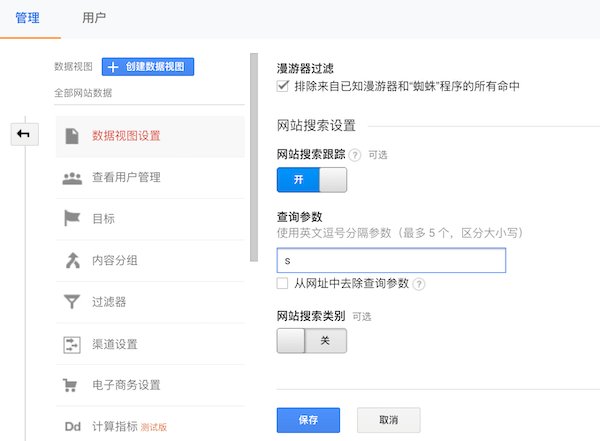Click the channel settings icon beside 渠道设置
Viewport: 600px width, 441px height.
72,345
